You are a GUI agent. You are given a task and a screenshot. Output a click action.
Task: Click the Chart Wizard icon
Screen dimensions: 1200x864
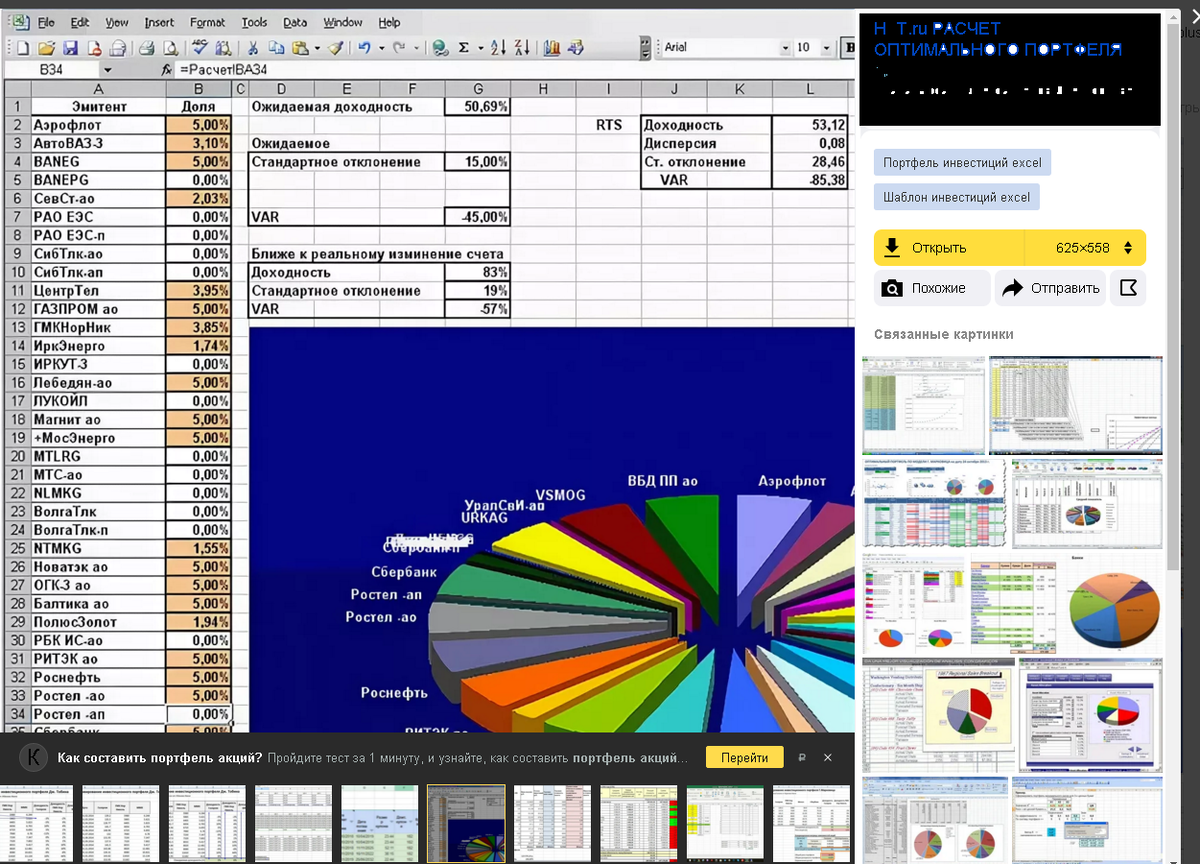pos(551,48)
